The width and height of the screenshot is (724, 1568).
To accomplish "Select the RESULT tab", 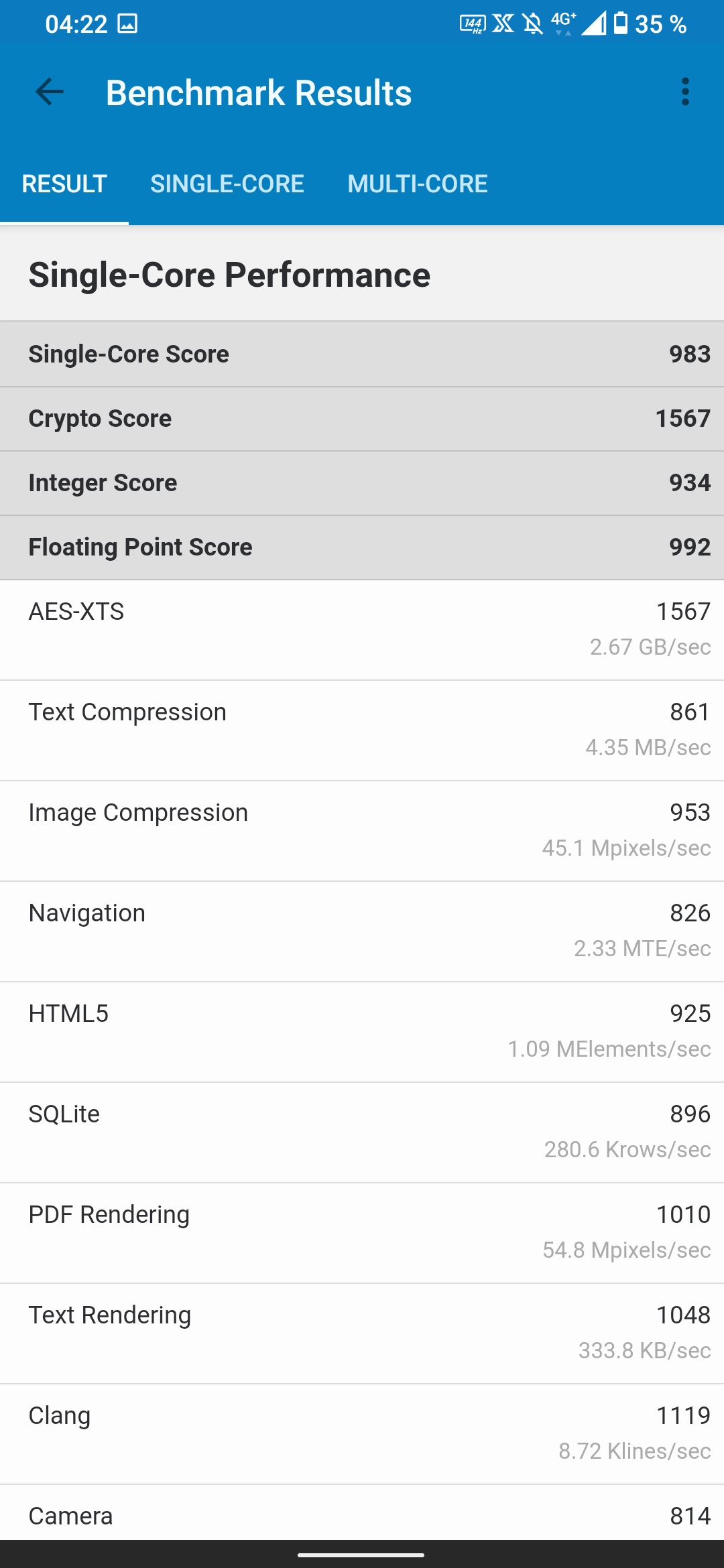I will [x=64, y=184].
